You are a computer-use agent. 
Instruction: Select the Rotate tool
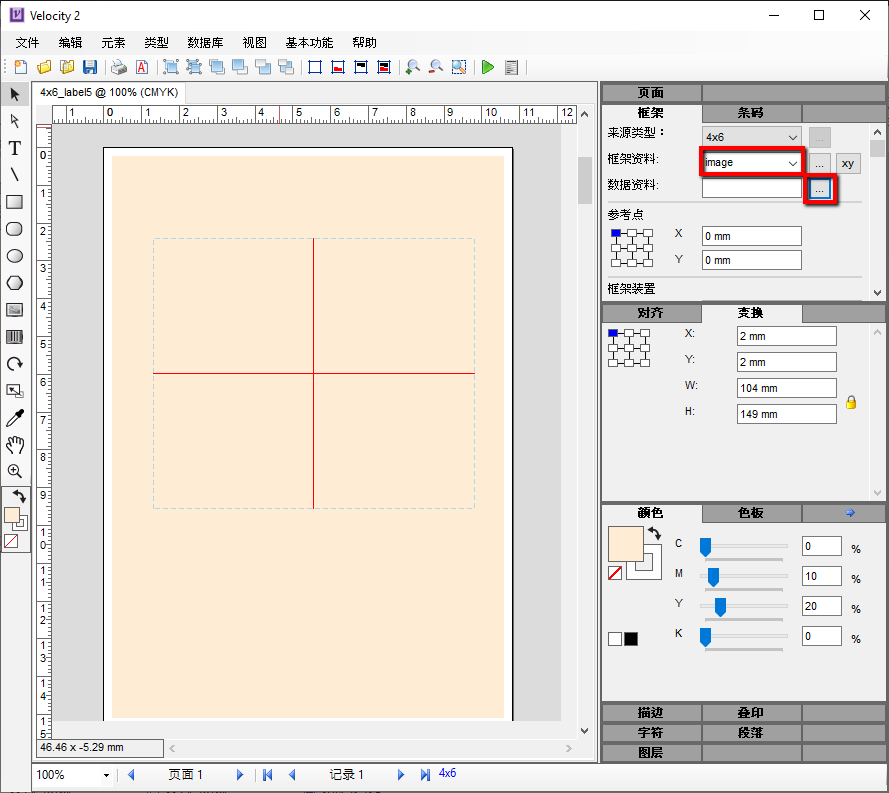[x=15, y=364]
